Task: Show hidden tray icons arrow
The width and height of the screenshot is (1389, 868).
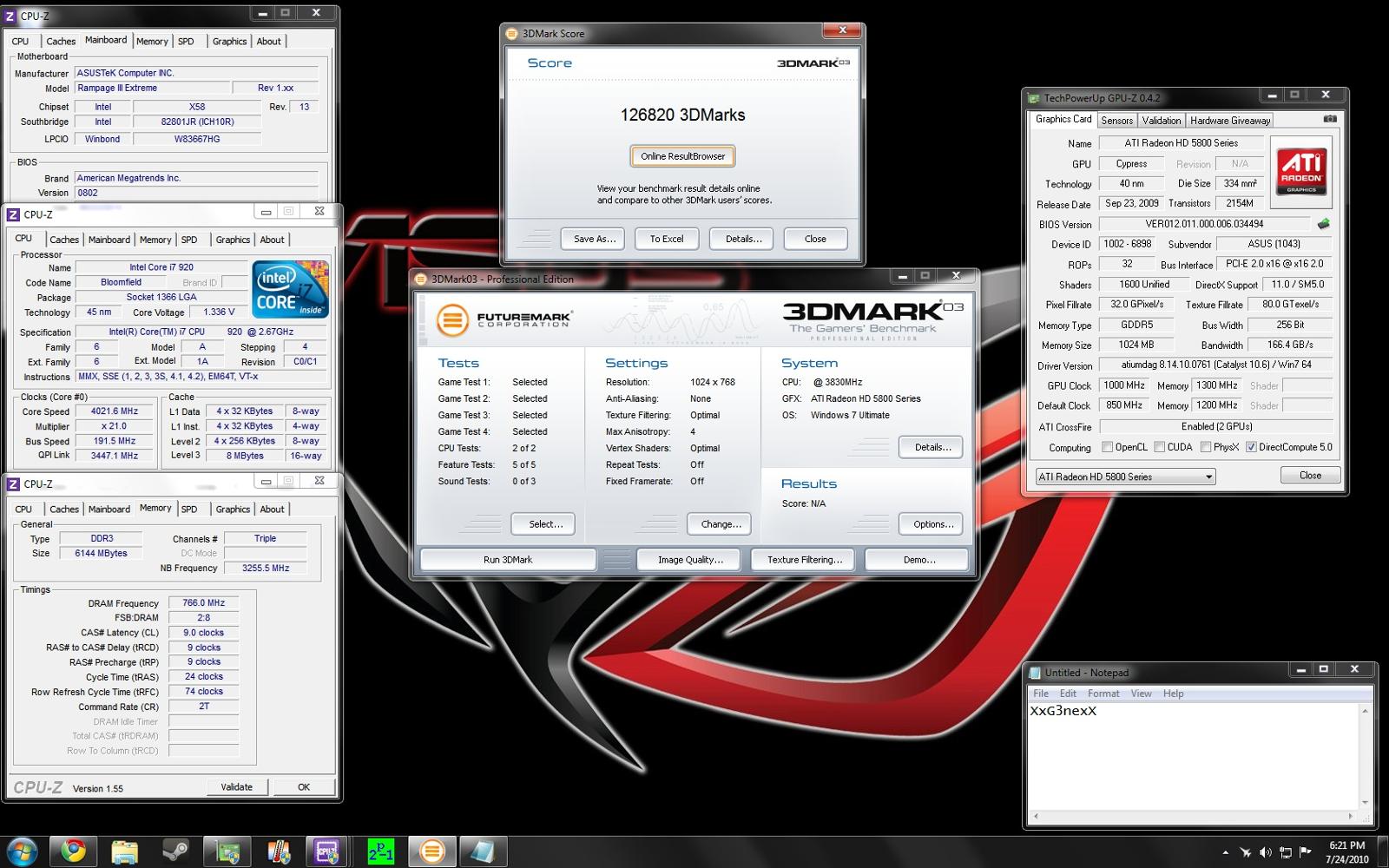Action: [1225, 852]
